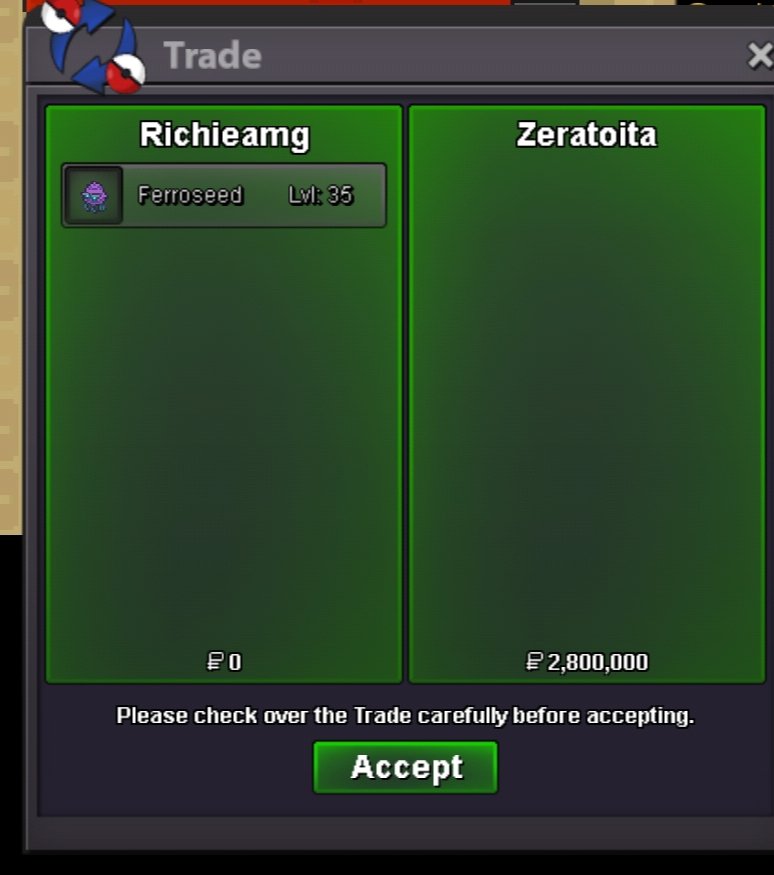Click Zeratoita's 2,800,000 money offer
The height and width of the screenshot is (875, 774).
tap(597, 662)
